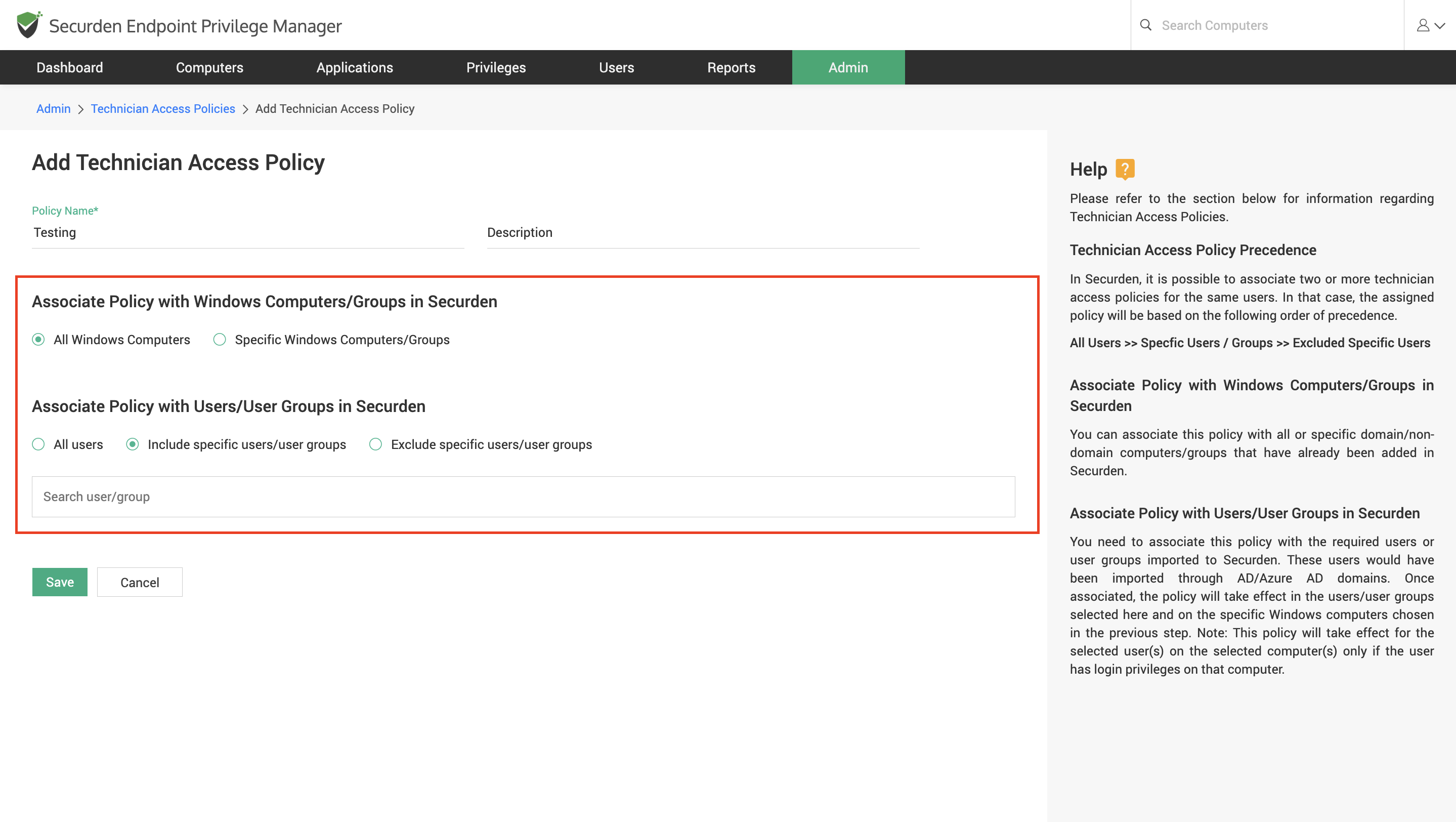Click Add Technician Access Policy breadcrumb text

click(x=334, y=108)
